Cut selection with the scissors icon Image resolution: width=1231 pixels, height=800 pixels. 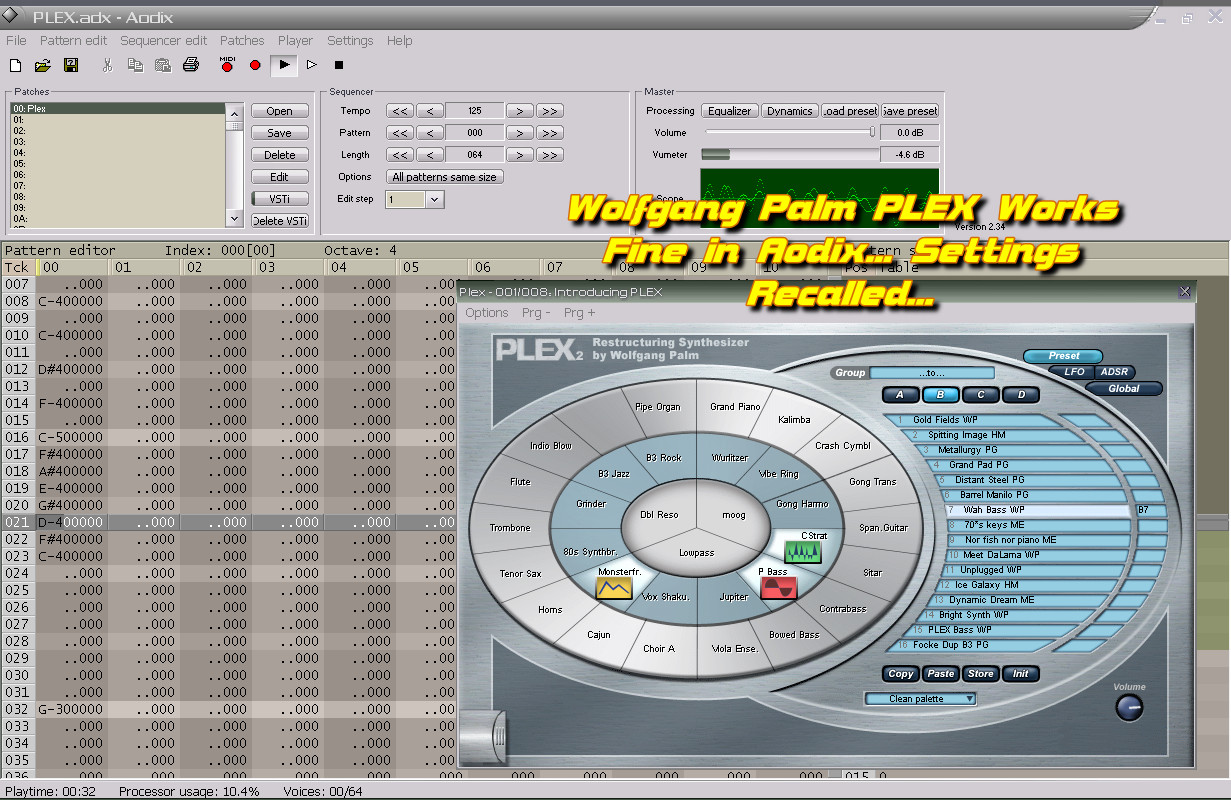click(107, 65)
